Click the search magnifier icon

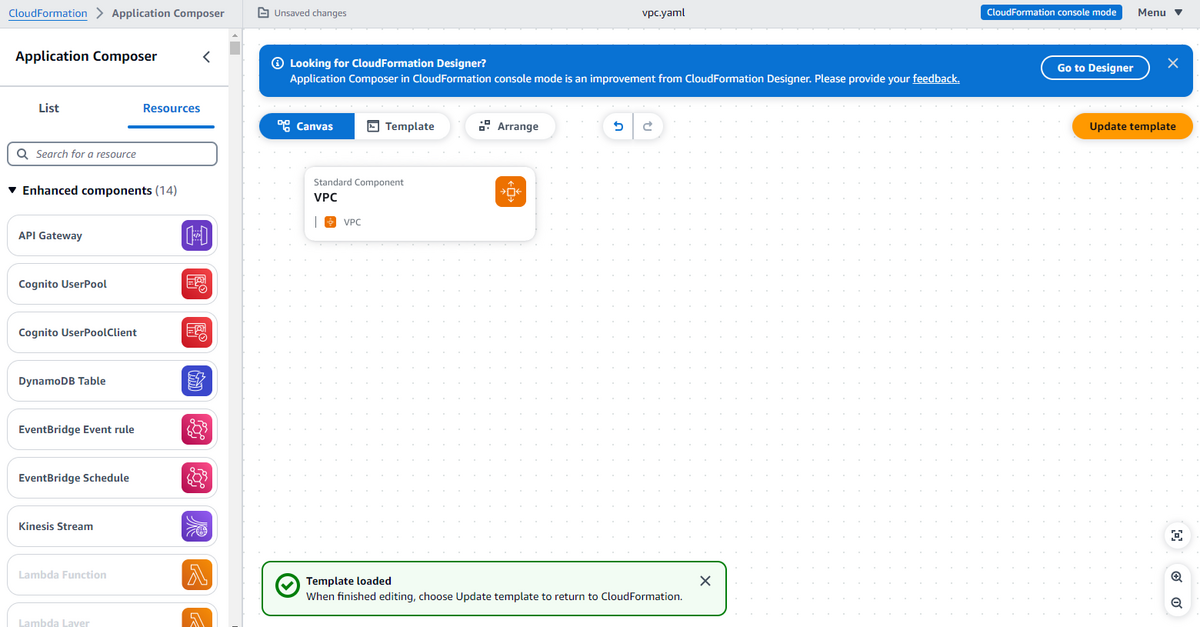(23, 154)
